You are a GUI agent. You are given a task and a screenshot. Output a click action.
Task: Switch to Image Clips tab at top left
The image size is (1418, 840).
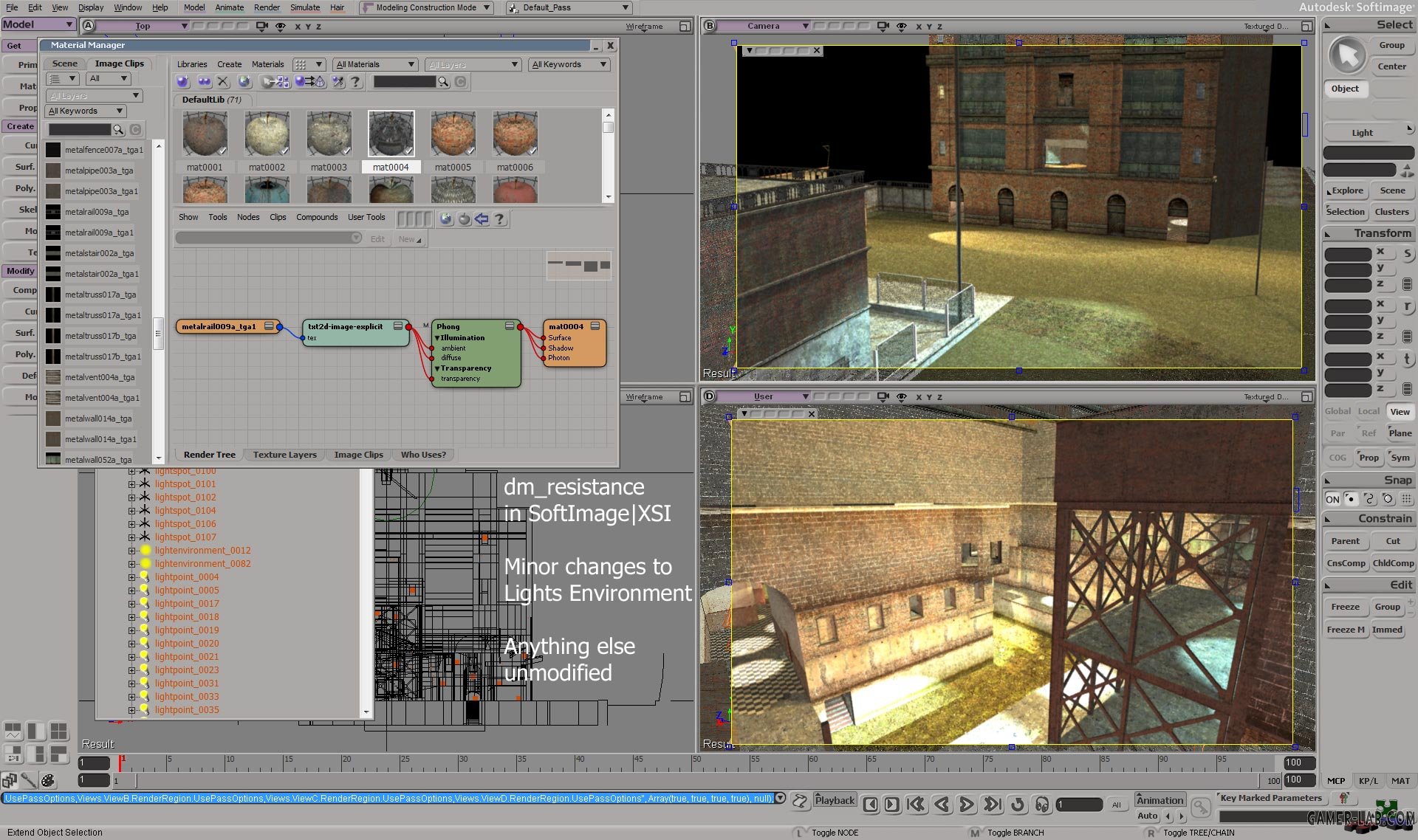tap(120, 63)
